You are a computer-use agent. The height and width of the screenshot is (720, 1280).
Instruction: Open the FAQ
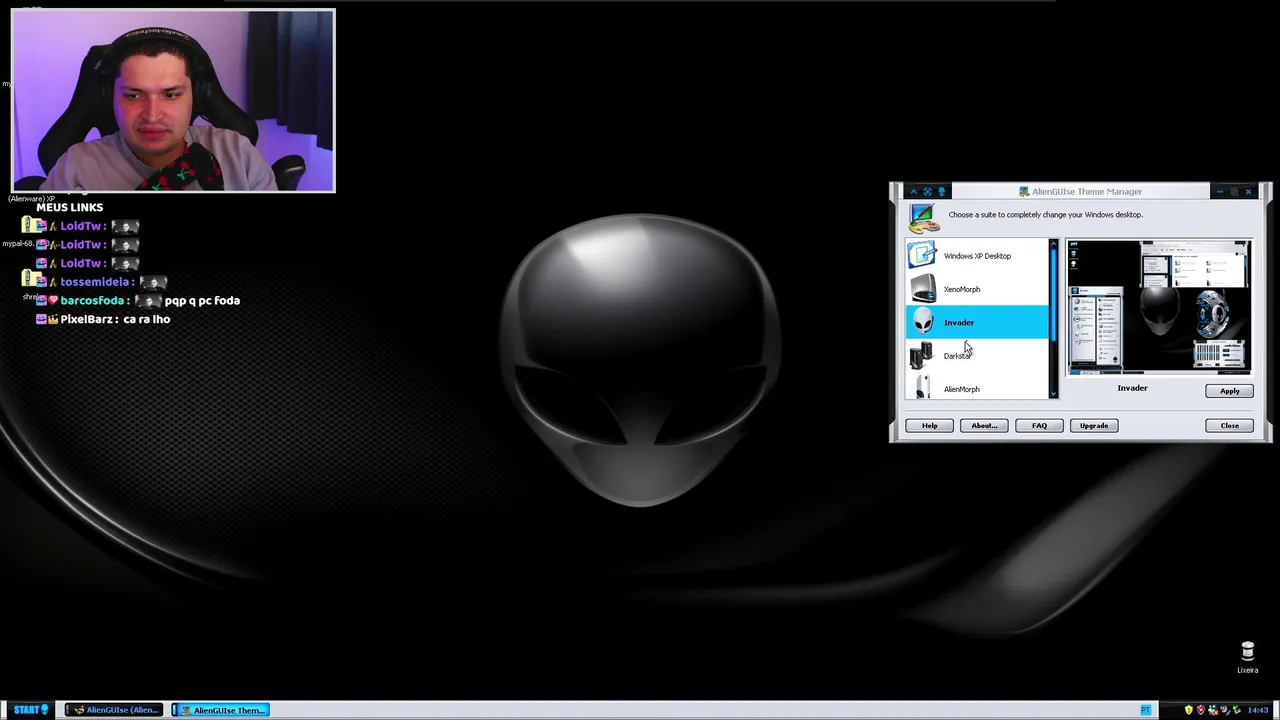click(1039, 426)
